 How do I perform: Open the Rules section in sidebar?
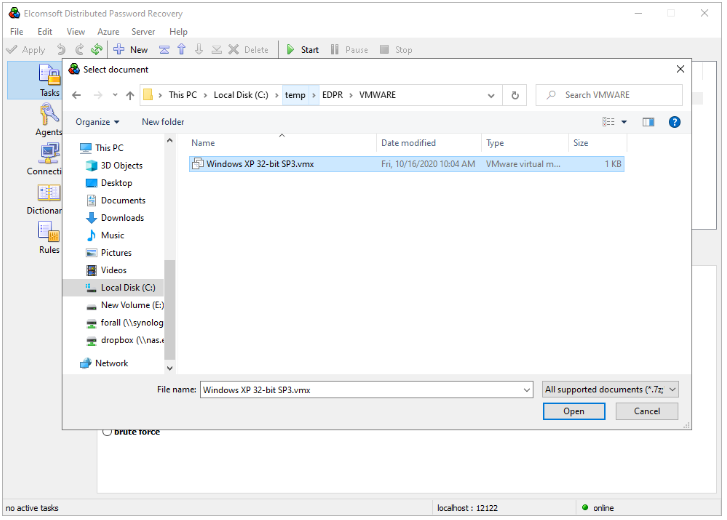(49, 236)
